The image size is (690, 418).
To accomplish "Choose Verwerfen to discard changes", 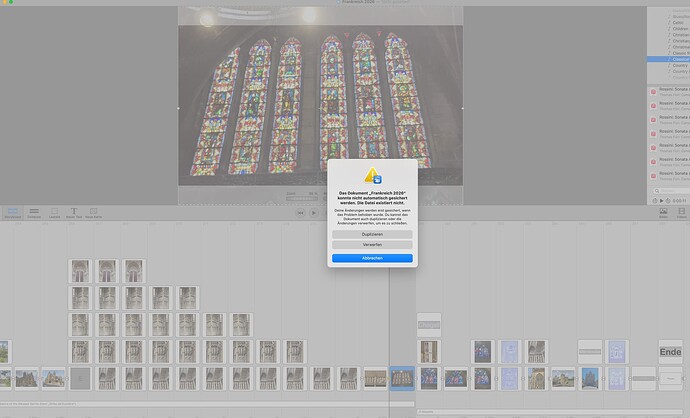I will tap(372, 245).
